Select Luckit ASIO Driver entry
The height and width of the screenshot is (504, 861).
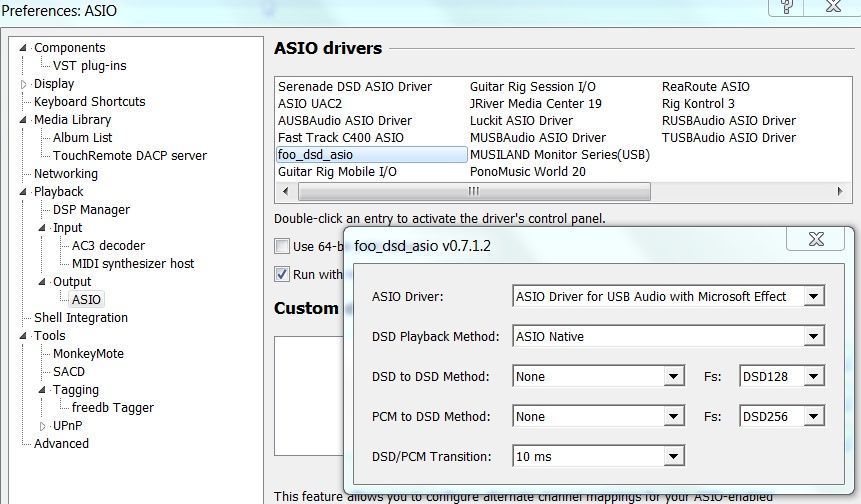pyautogui.click(x=521, y=121)
